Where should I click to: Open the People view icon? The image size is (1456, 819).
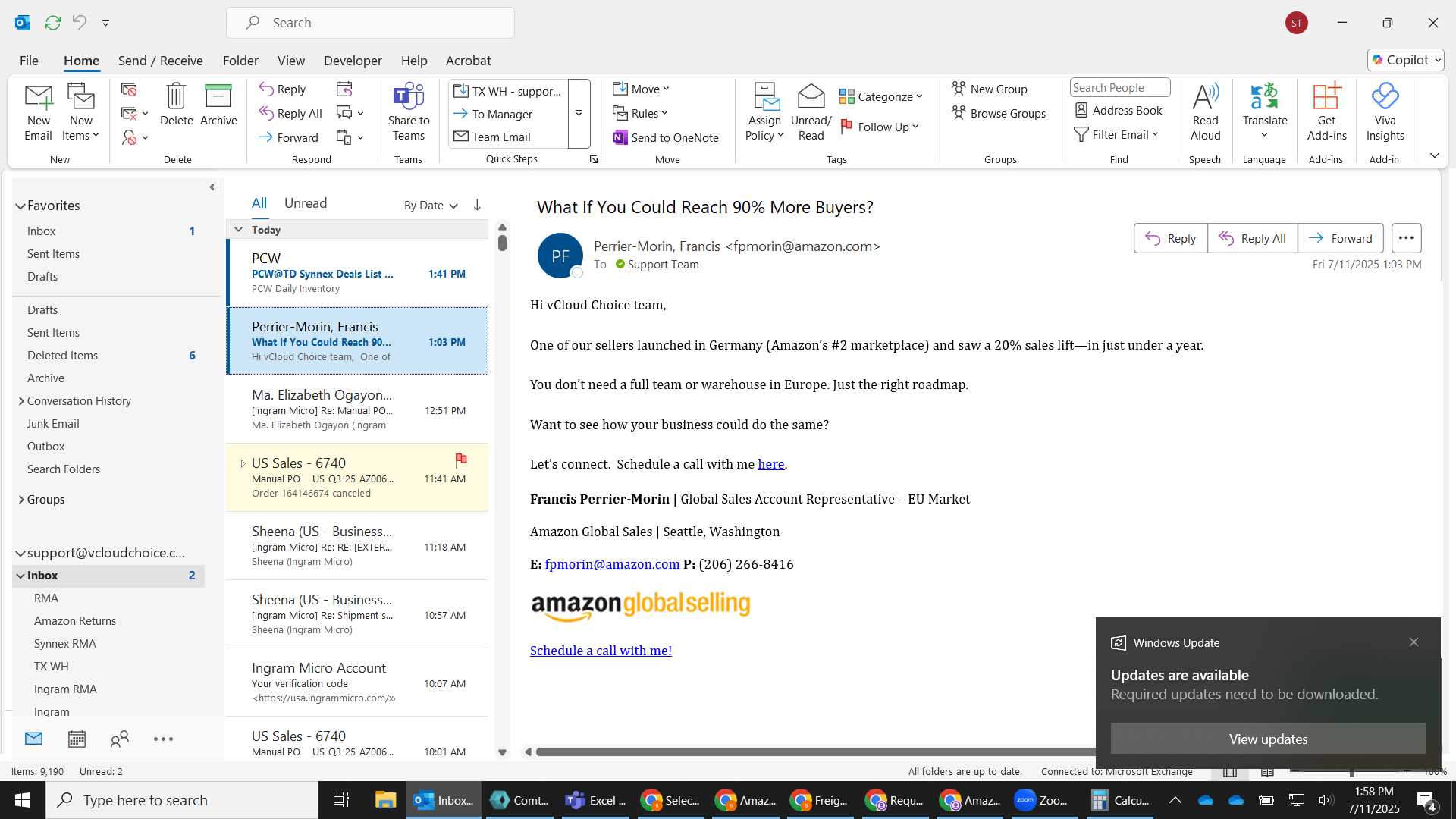(120, 739)
